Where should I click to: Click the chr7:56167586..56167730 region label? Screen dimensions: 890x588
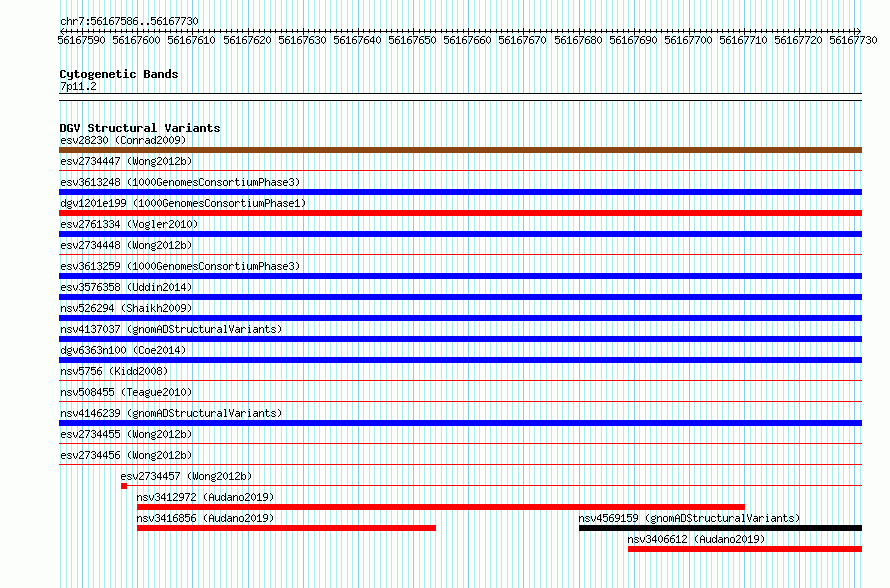(129, 21)
